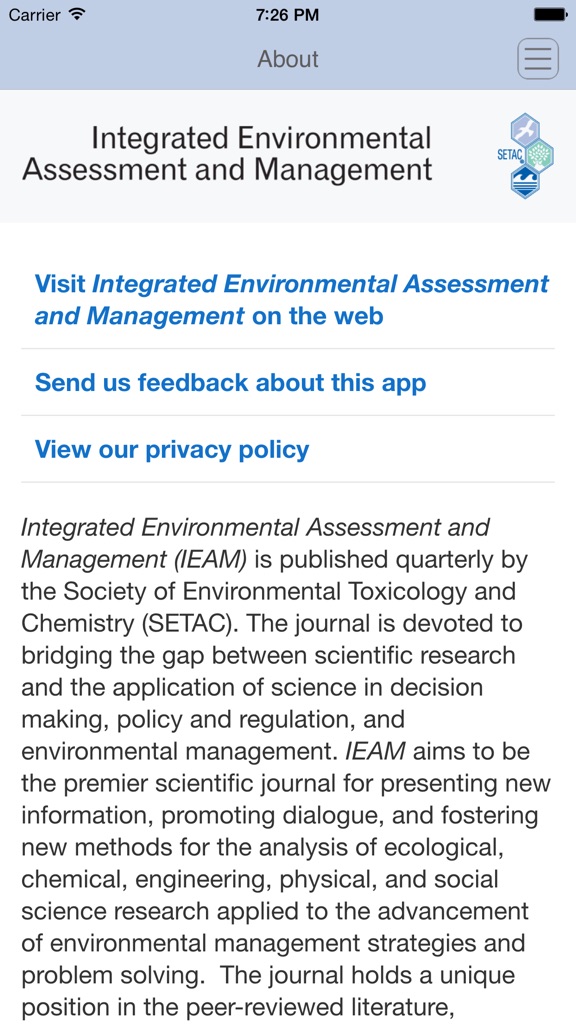The image size is (576, 1024).
Task: Click the bird hexagon in the SETAC logo
Action: click(x=525, y=128)
